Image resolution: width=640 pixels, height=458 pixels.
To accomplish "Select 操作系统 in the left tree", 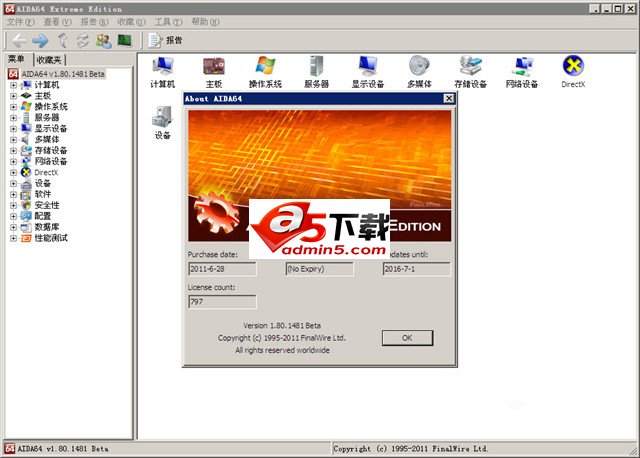I will click(x=51, y=107).
